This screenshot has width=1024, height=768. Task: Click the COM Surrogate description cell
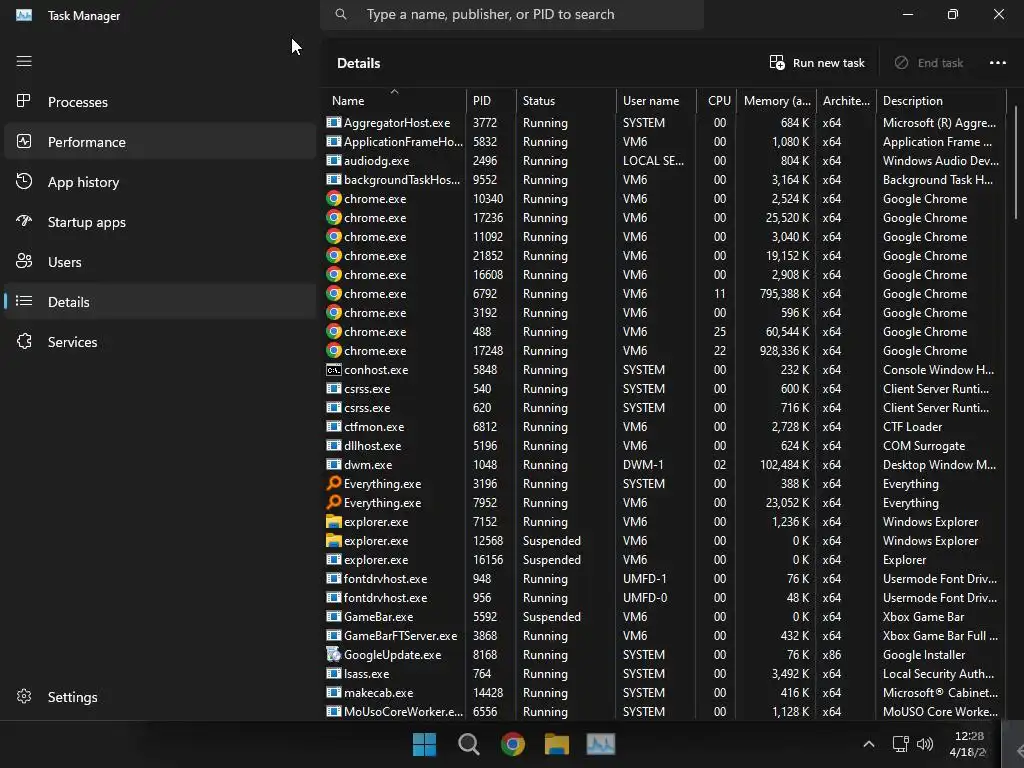point(923,445)
